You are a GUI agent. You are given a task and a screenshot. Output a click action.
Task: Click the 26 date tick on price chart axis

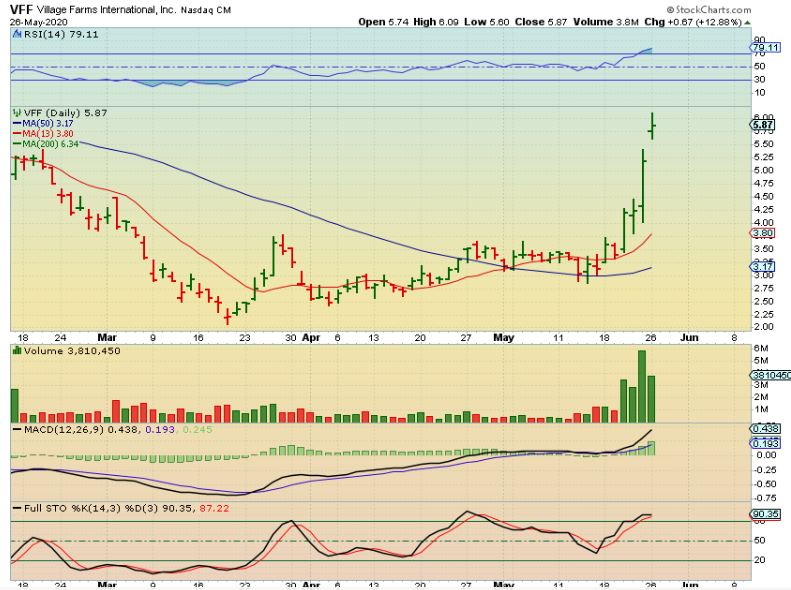(651, 338)
